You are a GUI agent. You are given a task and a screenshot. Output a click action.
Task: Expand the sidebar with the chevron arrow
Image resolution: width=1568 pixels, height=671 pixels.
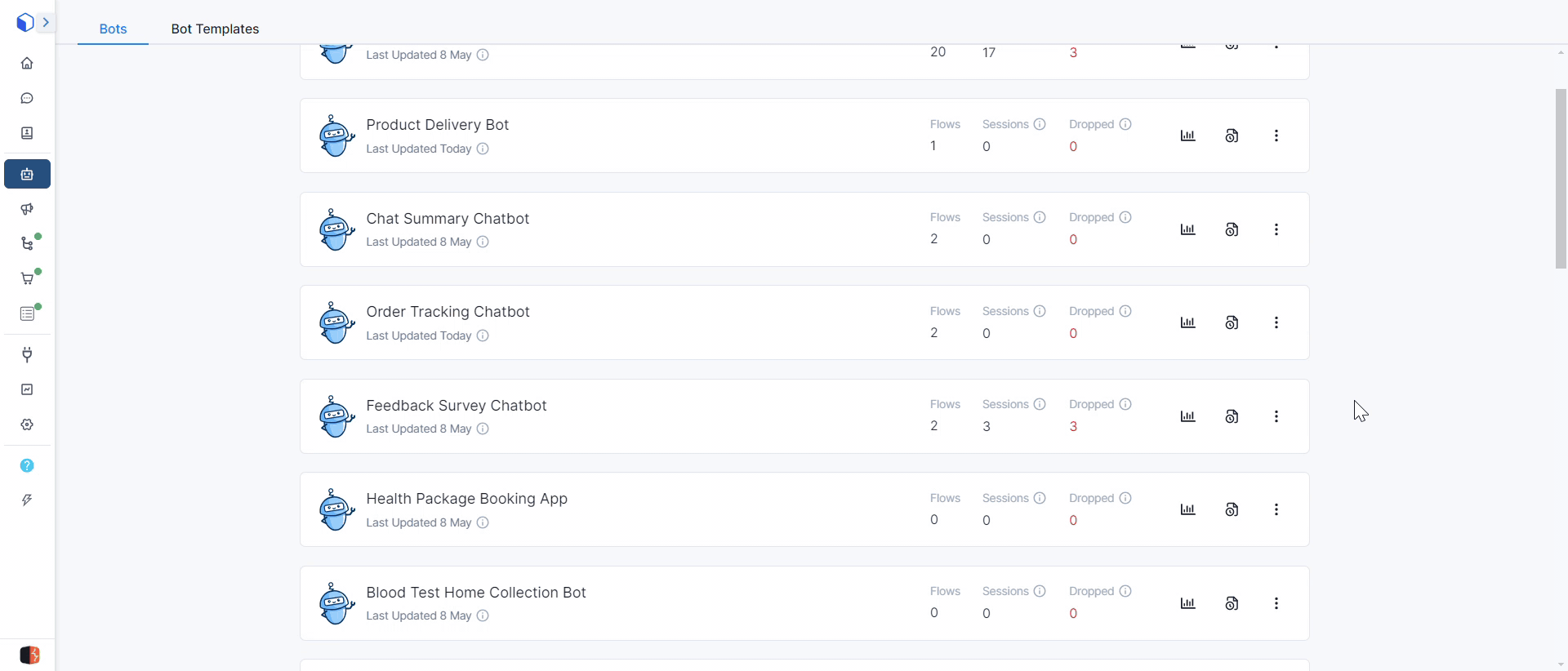point(46,23)
